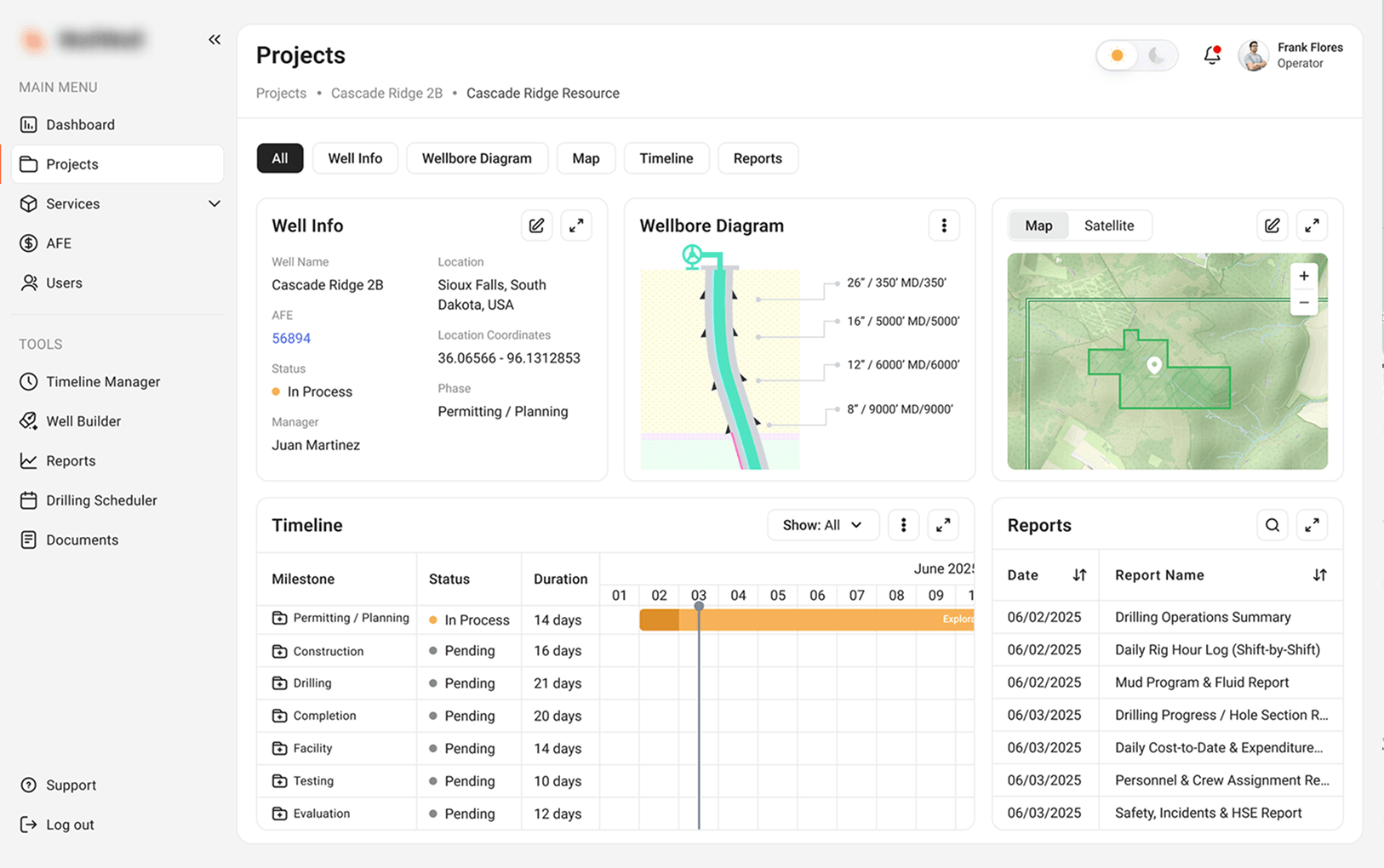Collapse the main menu sidebar
Screen dimensions: 1384x868
pyautogui.click(x=214, y=38)
